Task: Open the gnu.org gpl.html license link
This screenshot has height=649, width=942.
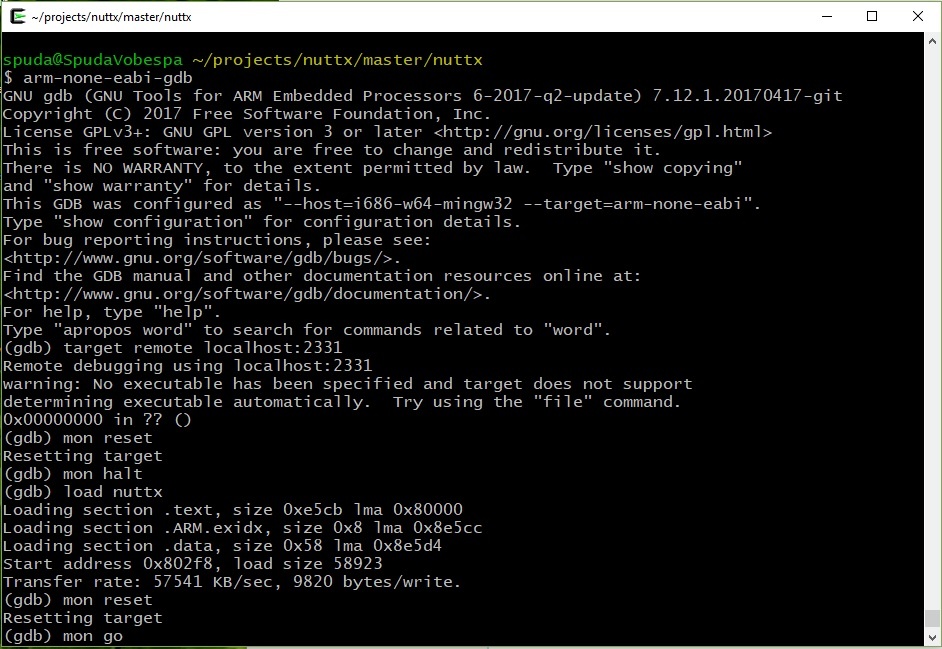Action: 603,132
